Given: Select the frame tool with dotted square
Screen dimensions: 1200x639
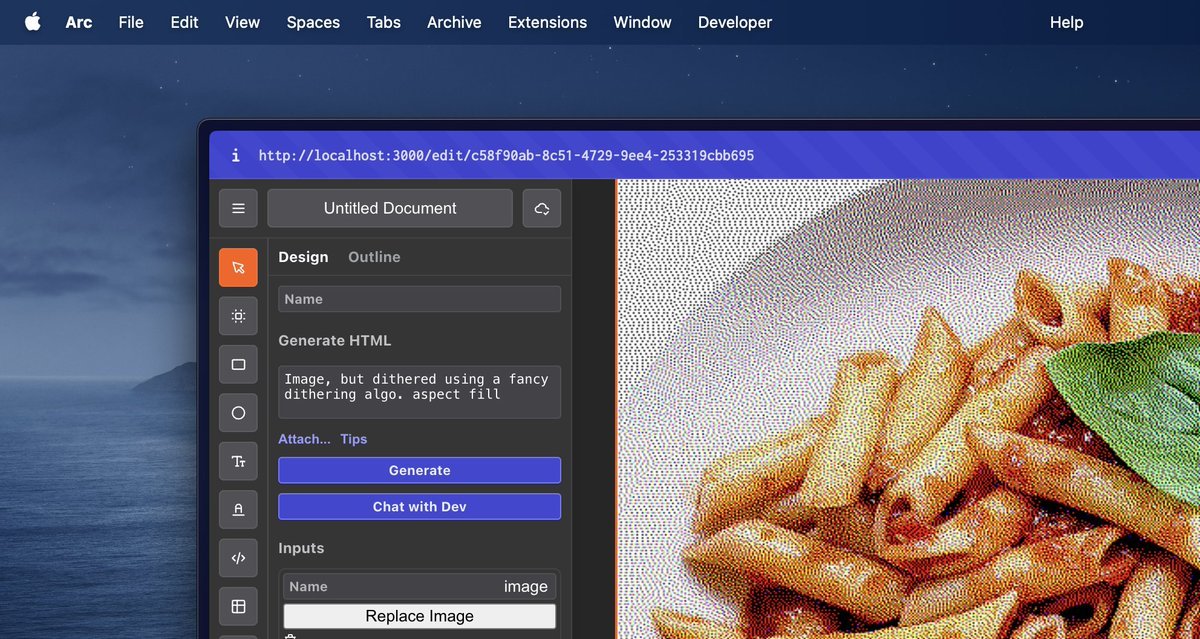Looking at the screenshot, I should click(238, 316).
